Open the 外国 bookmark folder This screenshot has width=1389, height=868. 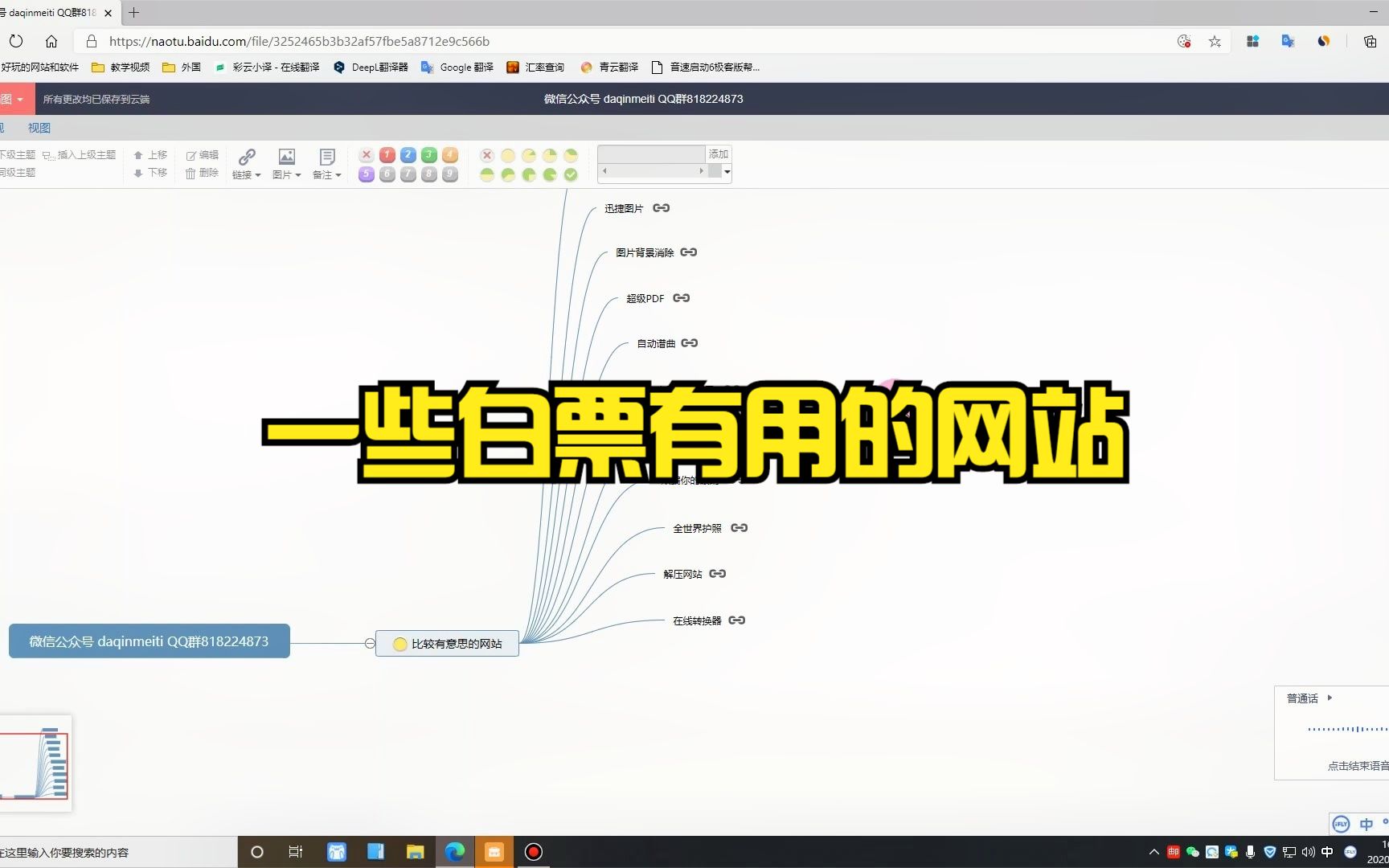[x=182, y=68]
